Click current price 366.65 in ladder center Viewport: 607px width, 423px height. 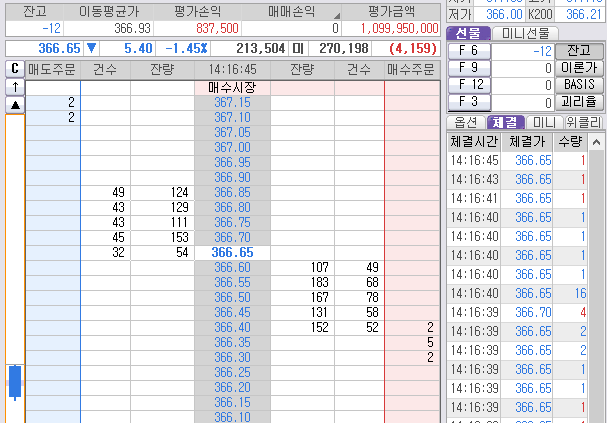(232, 252)
